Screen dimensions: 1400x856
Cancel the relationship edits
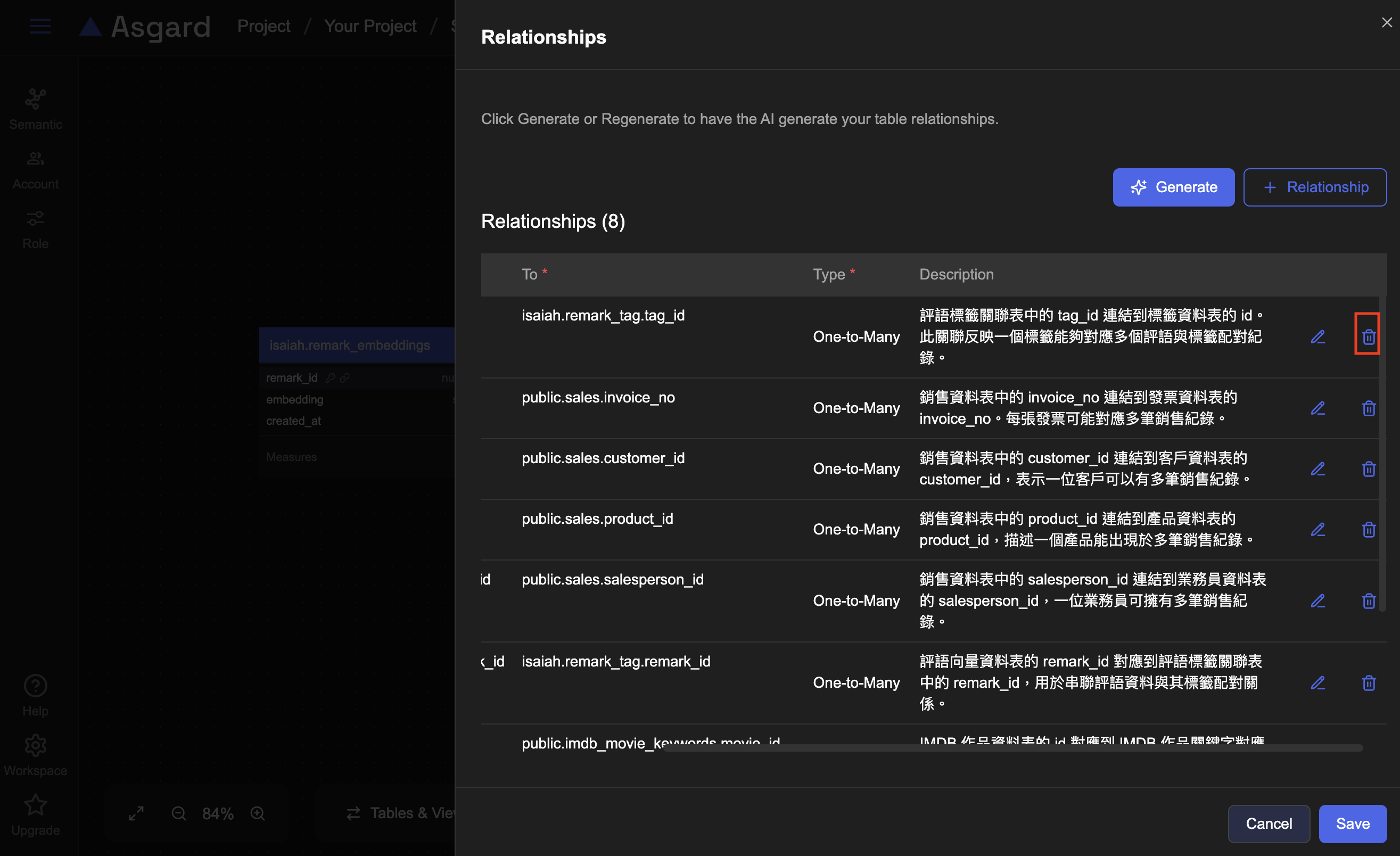pyautogui.click(x=1268, y=824)
